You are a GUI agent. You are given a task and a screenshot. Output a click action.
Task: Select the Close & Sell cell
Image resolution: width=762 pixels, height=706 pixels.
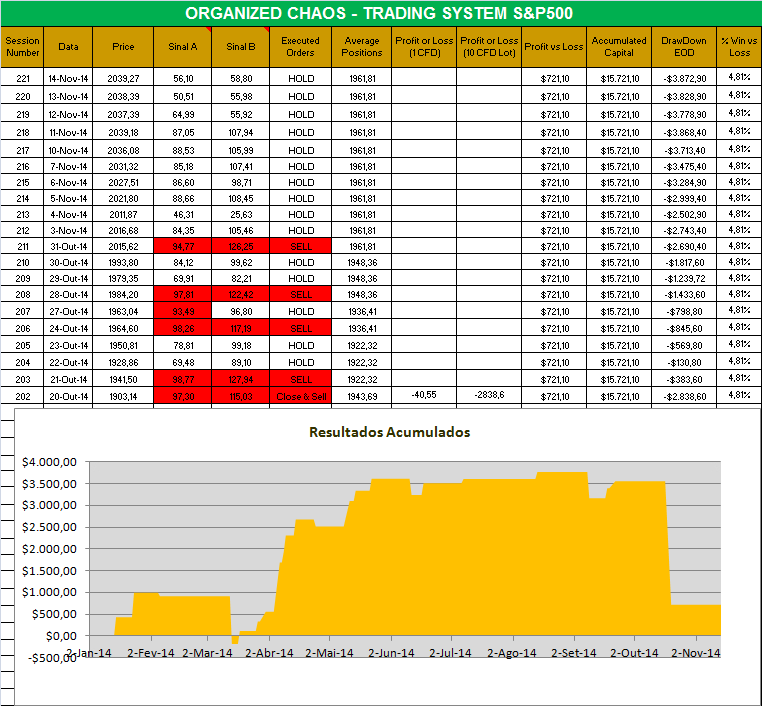click(300, 396)
